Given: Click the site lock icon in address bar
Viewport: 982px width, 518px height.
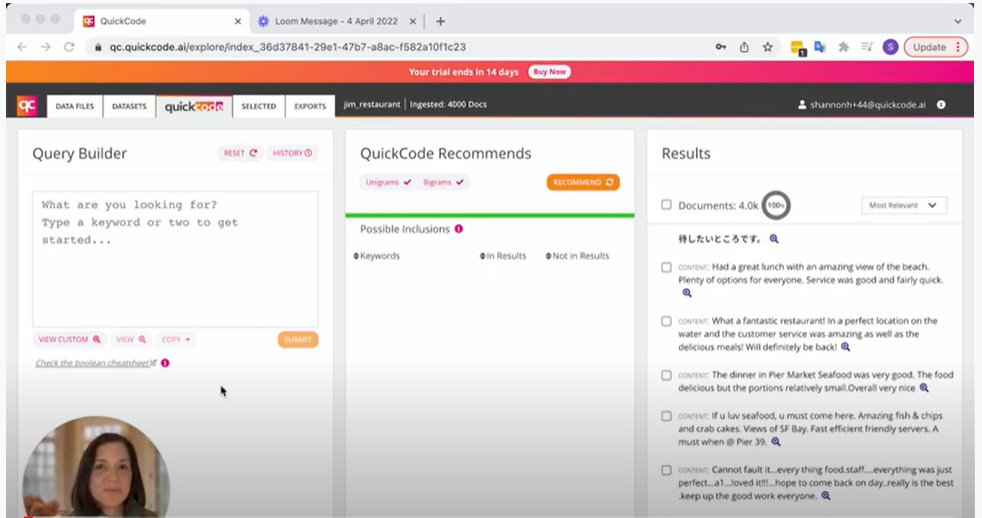Looking at the screenshot, I should point(98,47).
